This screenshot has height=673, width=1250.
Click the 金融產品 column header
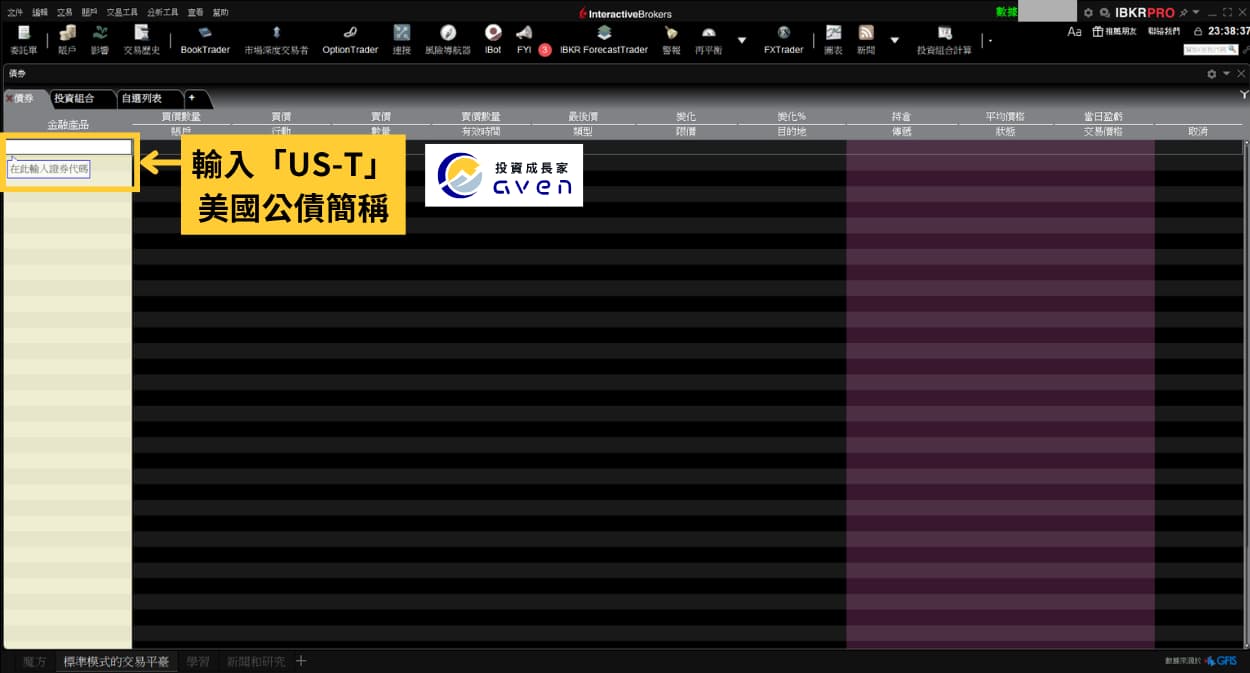[67, 124]
